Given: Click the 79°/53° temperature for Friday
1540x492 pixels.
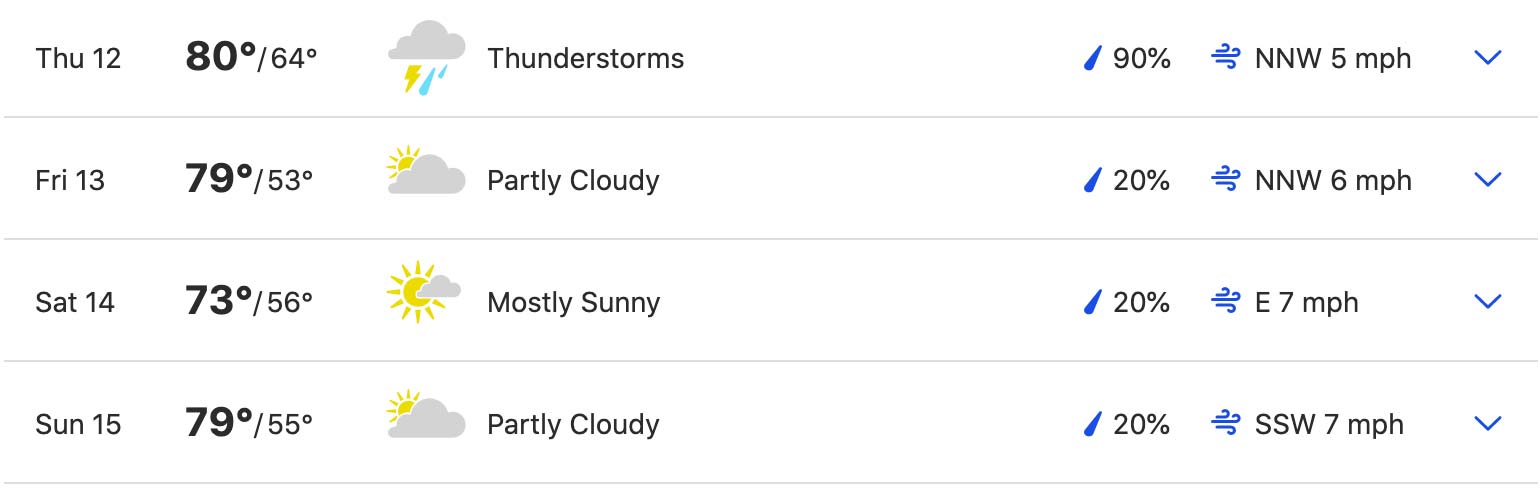Looking at the screenshot, I should (x=249, y=180).
